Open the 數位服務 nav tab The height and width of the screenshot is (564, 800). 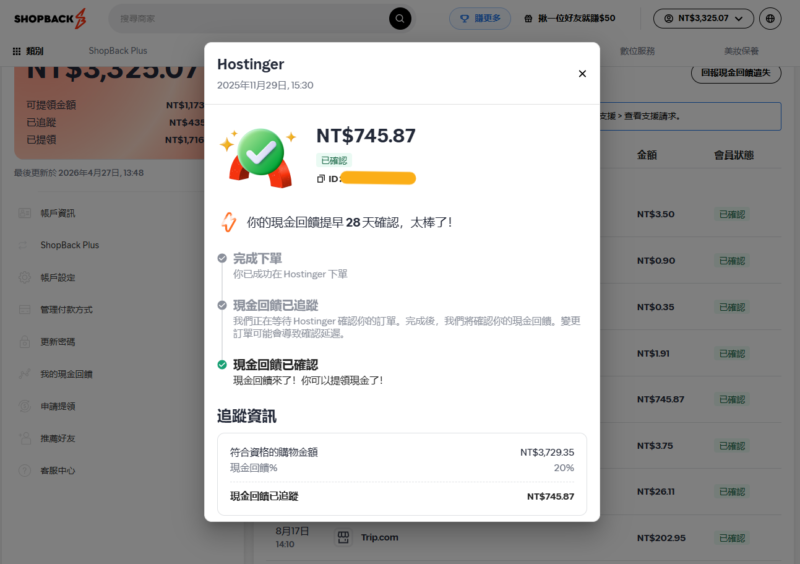pos(637,51)
